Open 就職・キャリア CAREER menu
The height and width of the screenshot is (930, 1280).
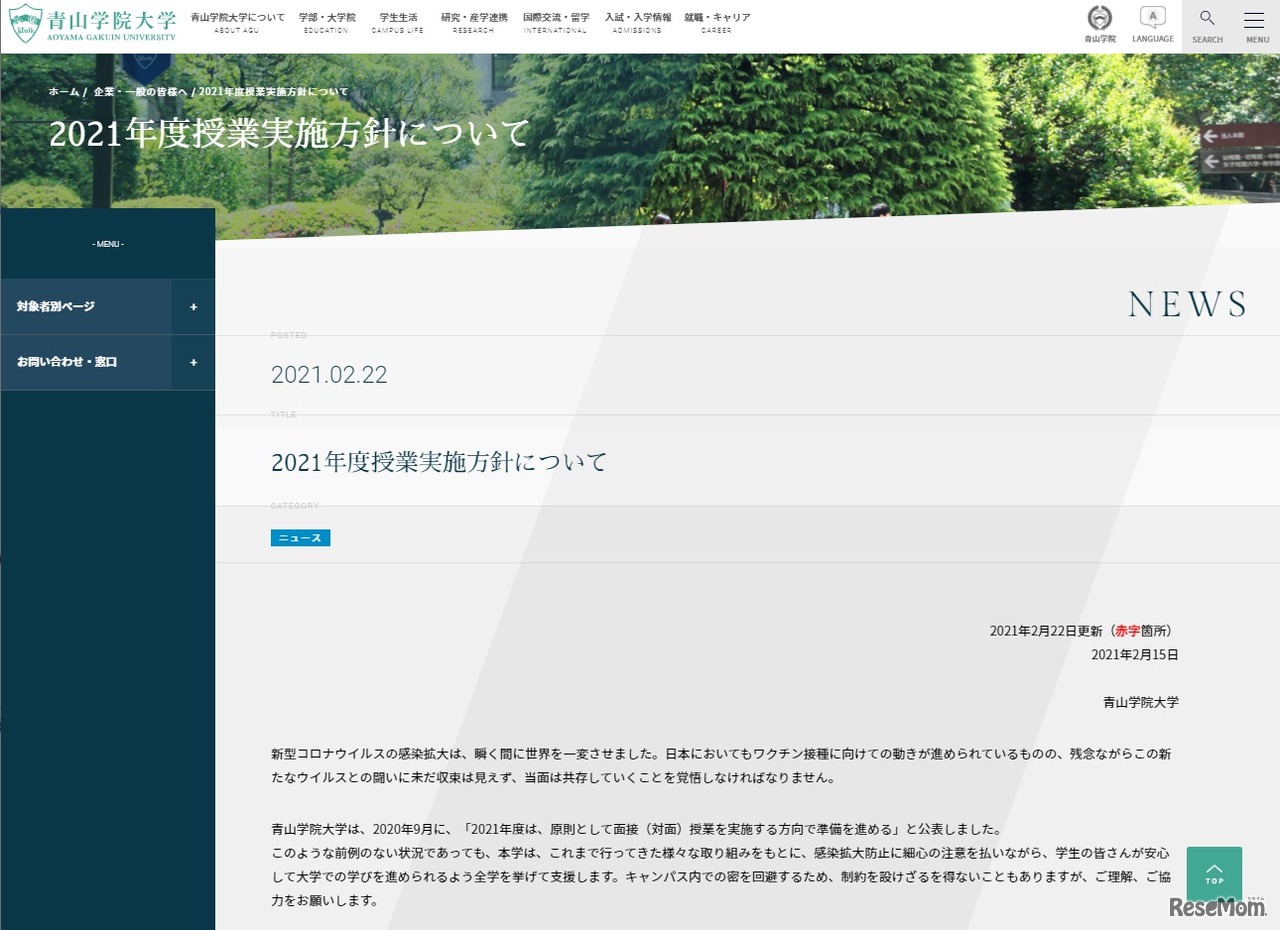point(716,23)
